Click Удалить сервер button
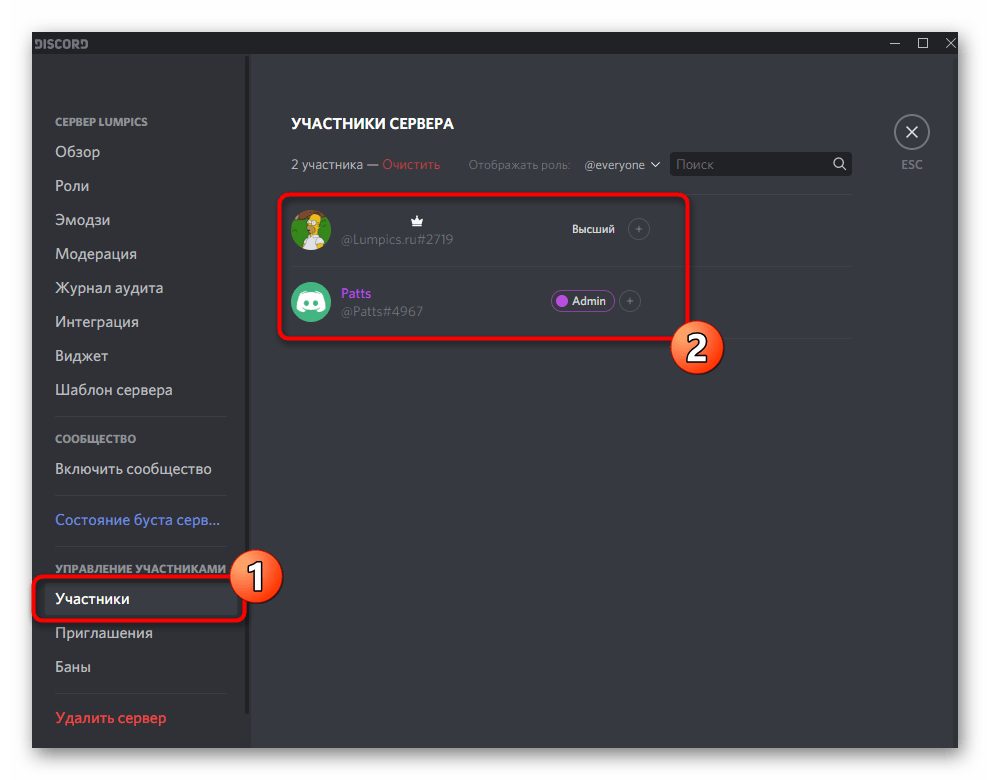990x780 pixels. click(x=111, y=718)
